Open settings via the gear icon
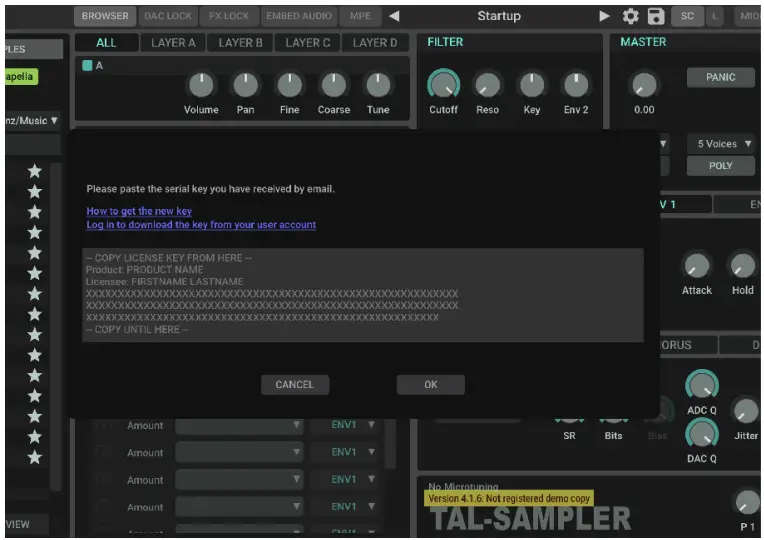The width and height of the screenshot is (764, 540). click(x=630, y=16)
